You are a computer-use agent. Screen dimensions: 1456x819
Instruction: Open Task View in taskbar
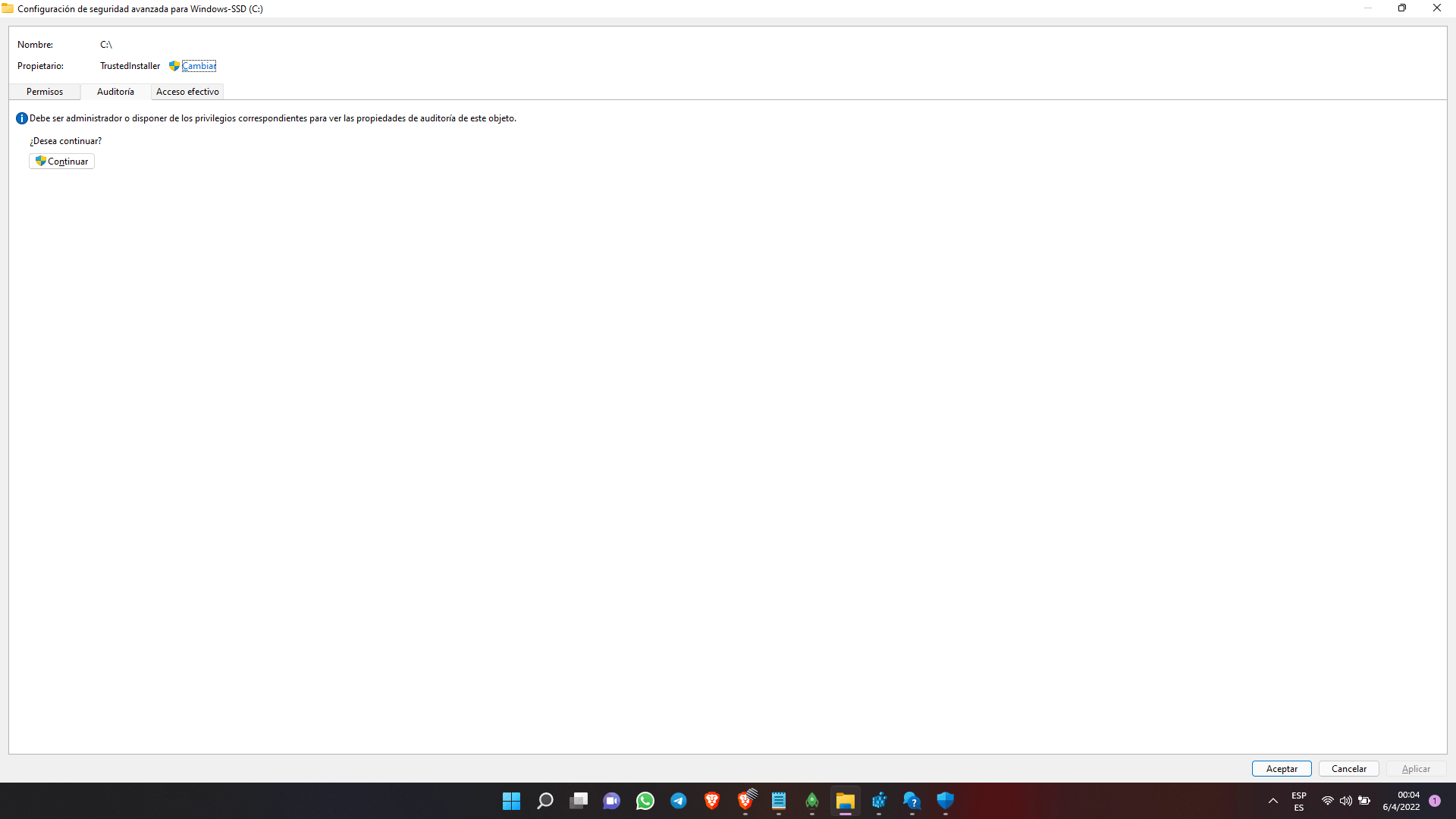[x=579, y=801]
